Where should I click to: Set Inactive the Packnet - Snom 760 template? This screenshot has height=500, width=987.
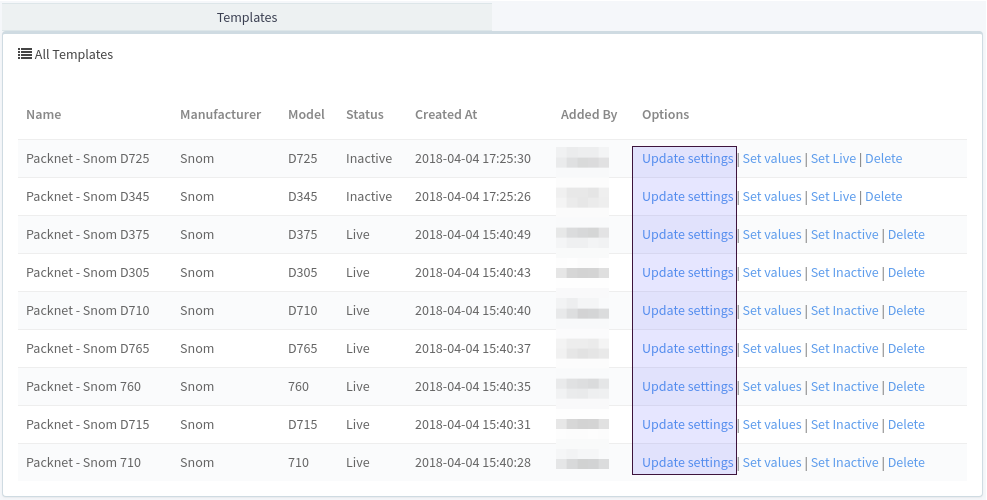(x=845, y=387)
